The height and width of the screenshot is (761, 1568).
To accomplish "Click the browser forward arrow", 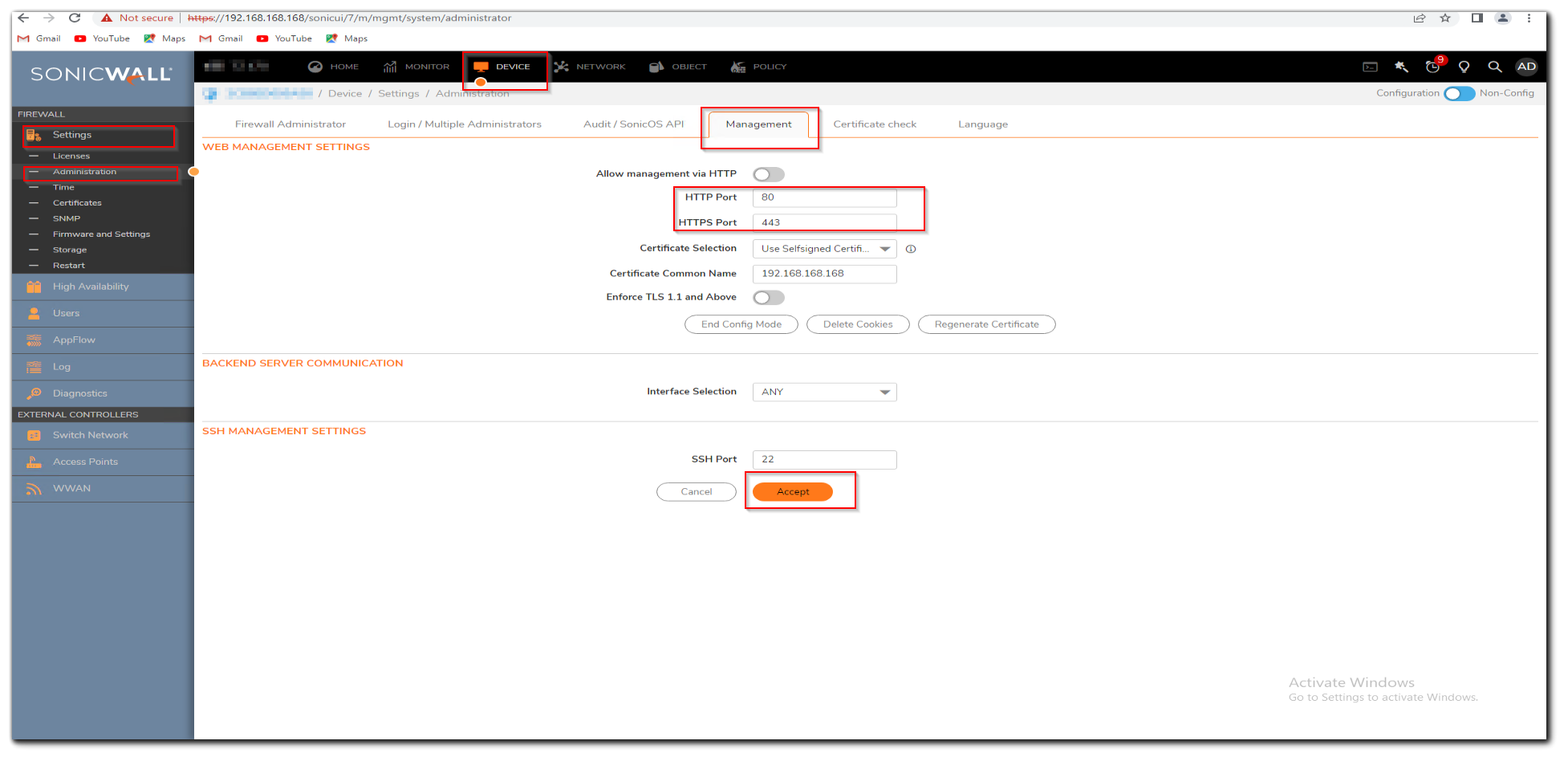I will (49, 18).
